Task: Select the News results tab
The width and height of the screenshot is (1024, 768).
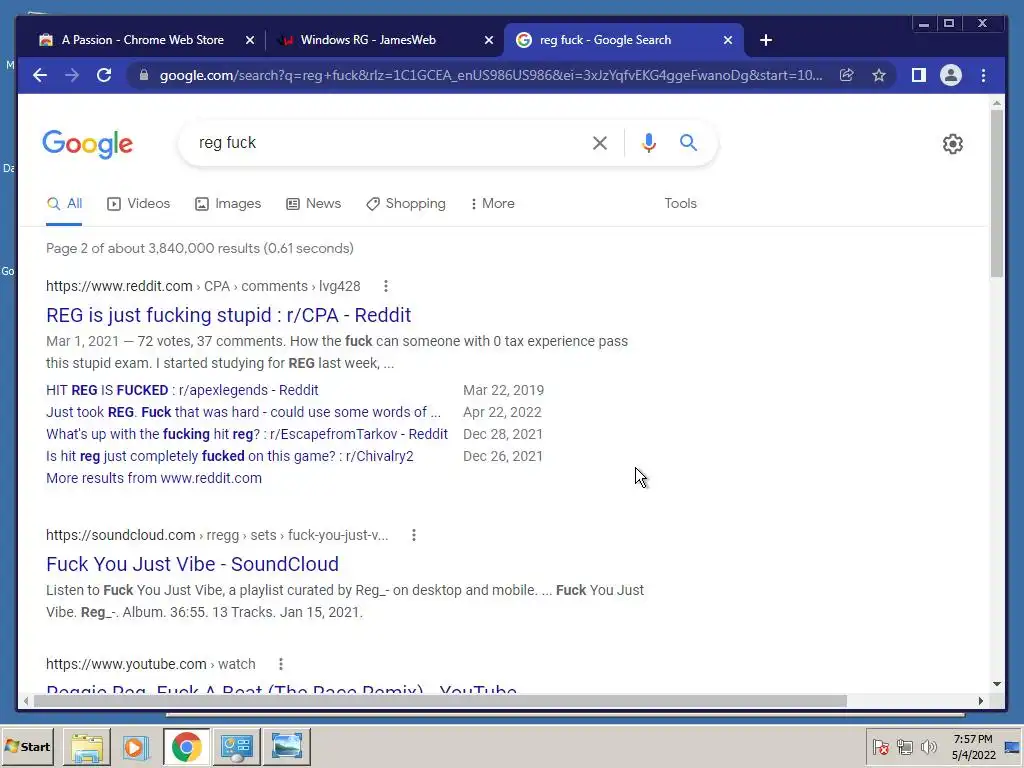Action: point(313,204)
